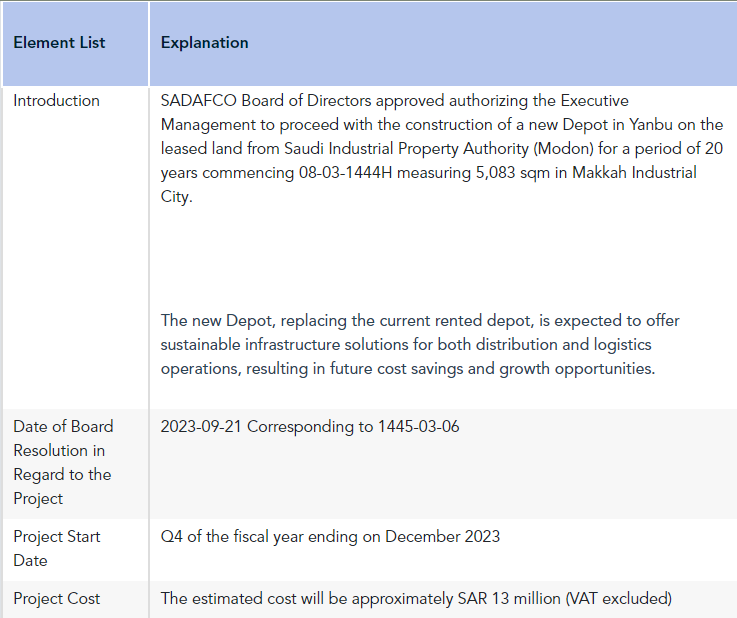The height and width of the screenshot is (618, 737).
Task: Click the date '2023-09-21 Corresponding to 1445-03-06'
Action: pyautogui.click(x=310, y=427)
